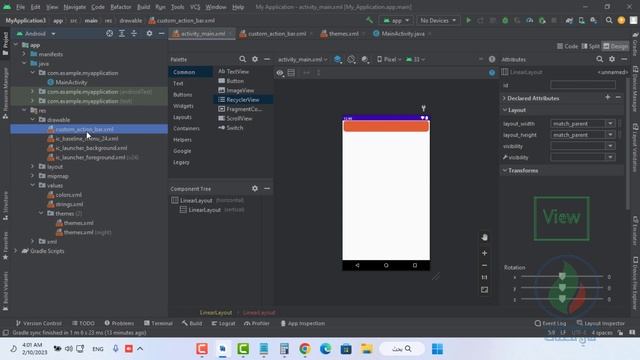
Task: Click the Make Project hammer icon
Action: click(369, 20)
